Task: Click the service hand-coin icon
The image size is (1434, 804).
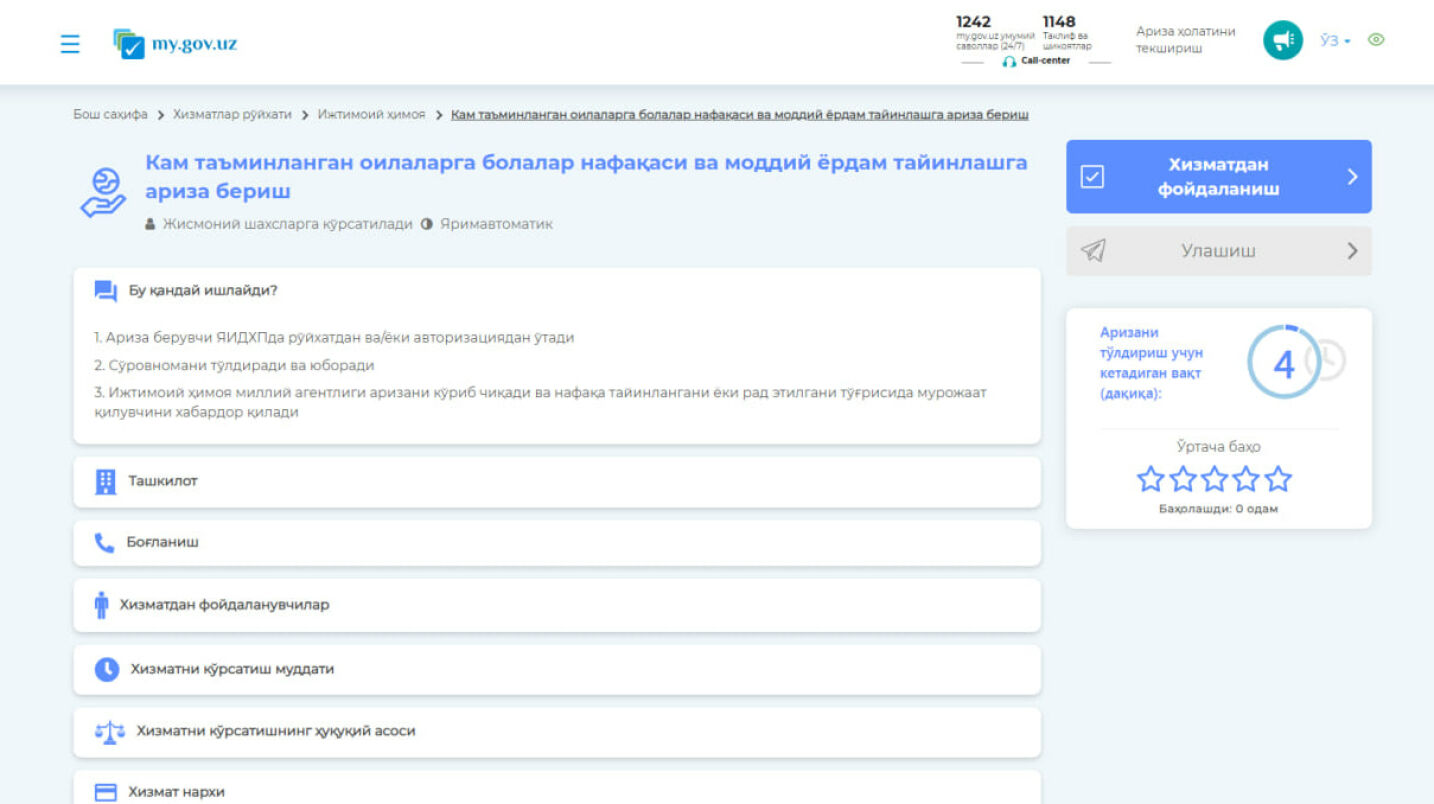Action: click(x=103, y=192)
